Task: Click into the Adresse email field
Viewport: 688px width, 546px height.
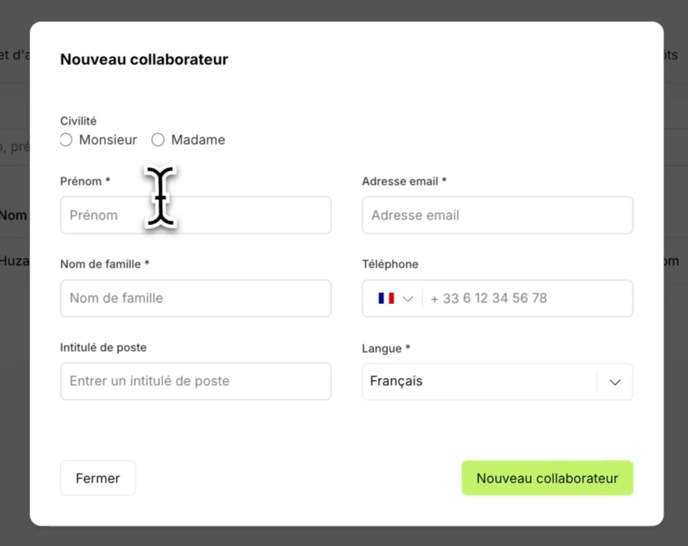Action: (497, 215)
